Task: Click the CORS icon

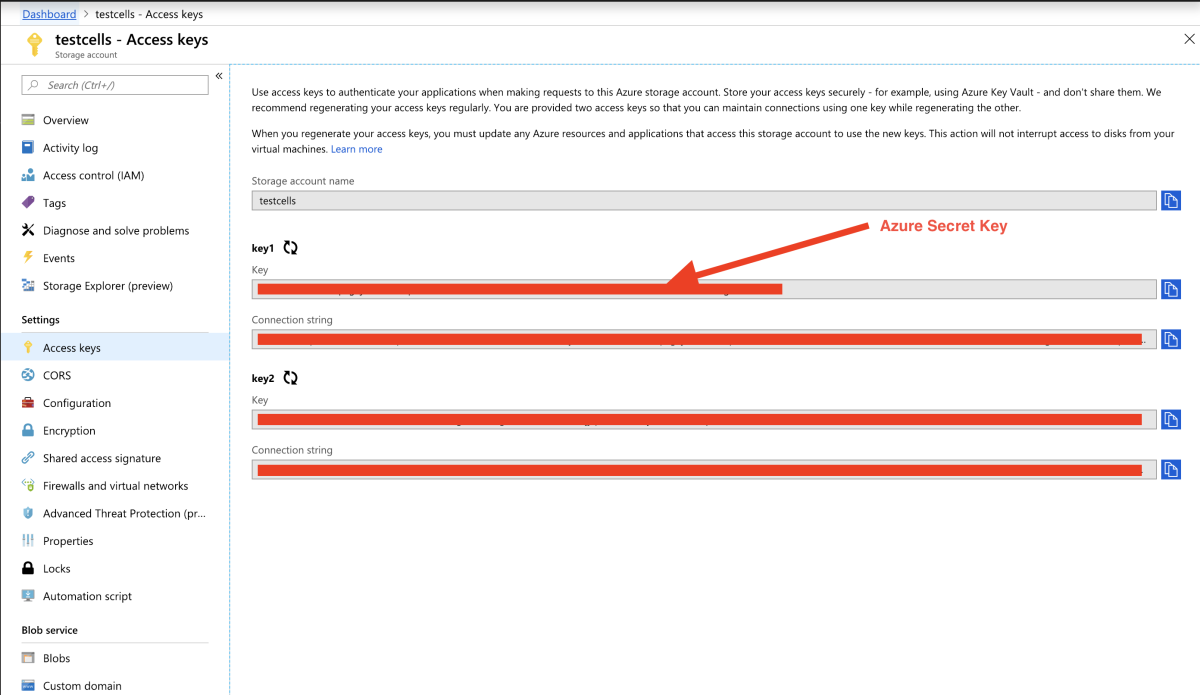Action: pos(28,375)
